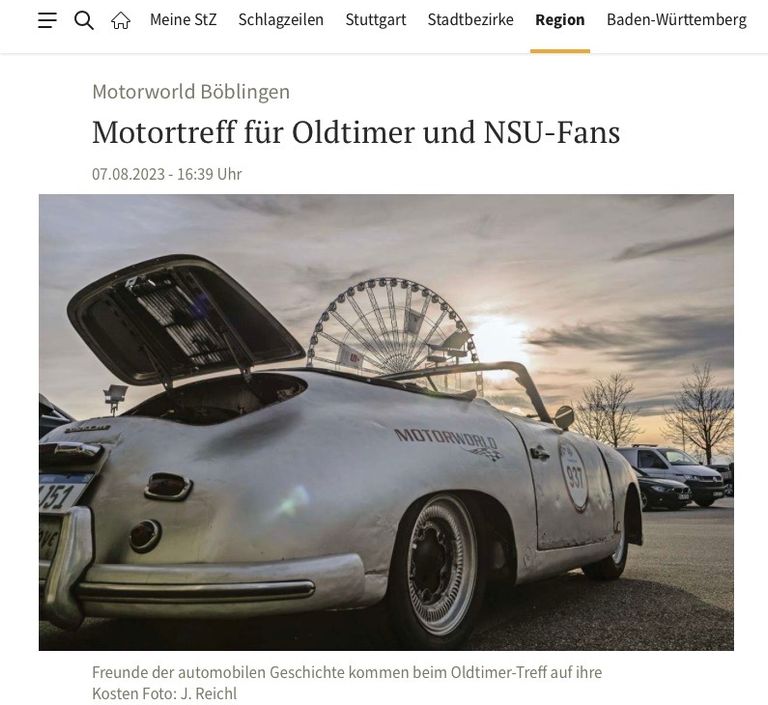Select the Schlagzeilen nav item
Viewport: 768px width, 705px height.
tap(281, 20)
